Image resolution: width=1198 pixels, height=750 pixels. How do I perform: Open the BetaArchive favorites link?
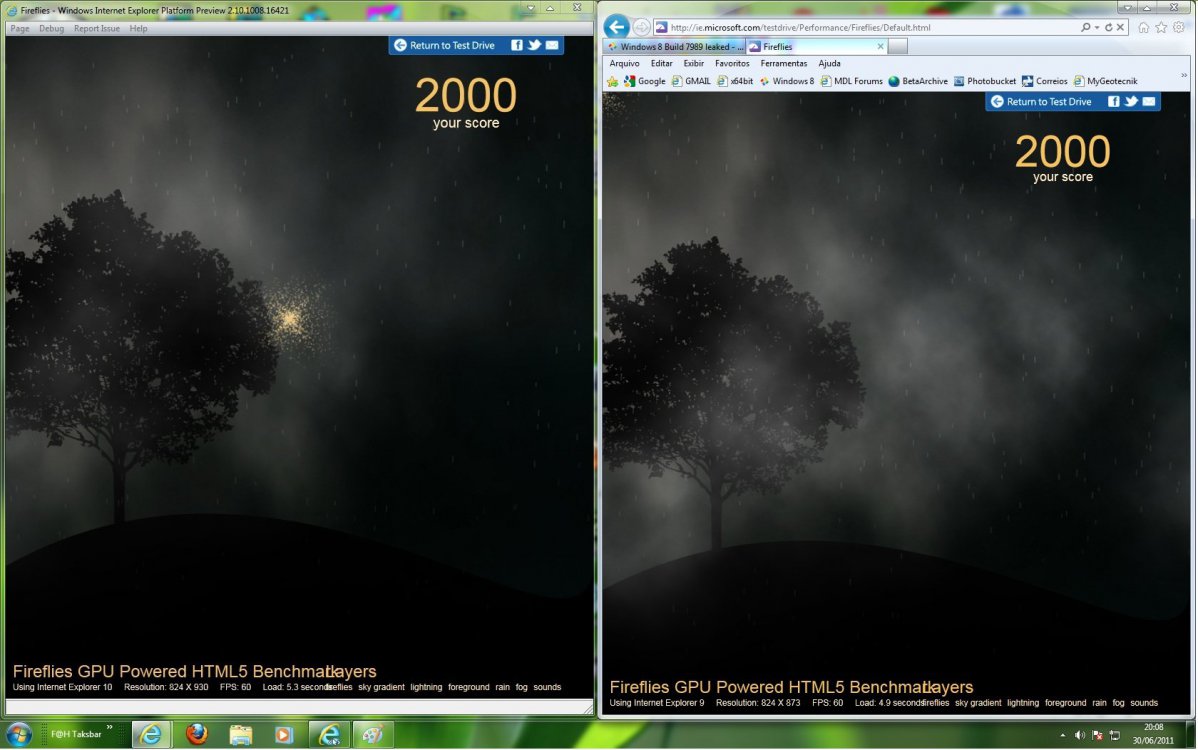[918, 81]
